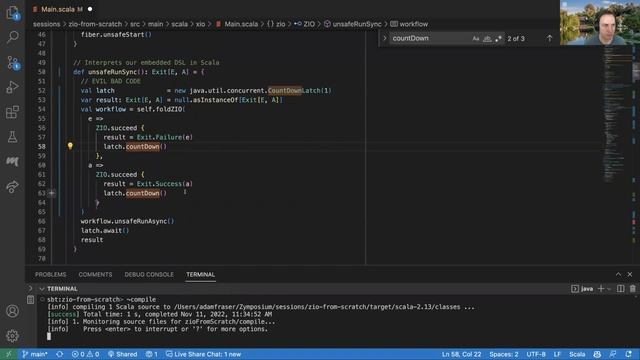Screen dimensions: 640x360
Task: Open remote window indicator in status bar
Action: point(9,354)
